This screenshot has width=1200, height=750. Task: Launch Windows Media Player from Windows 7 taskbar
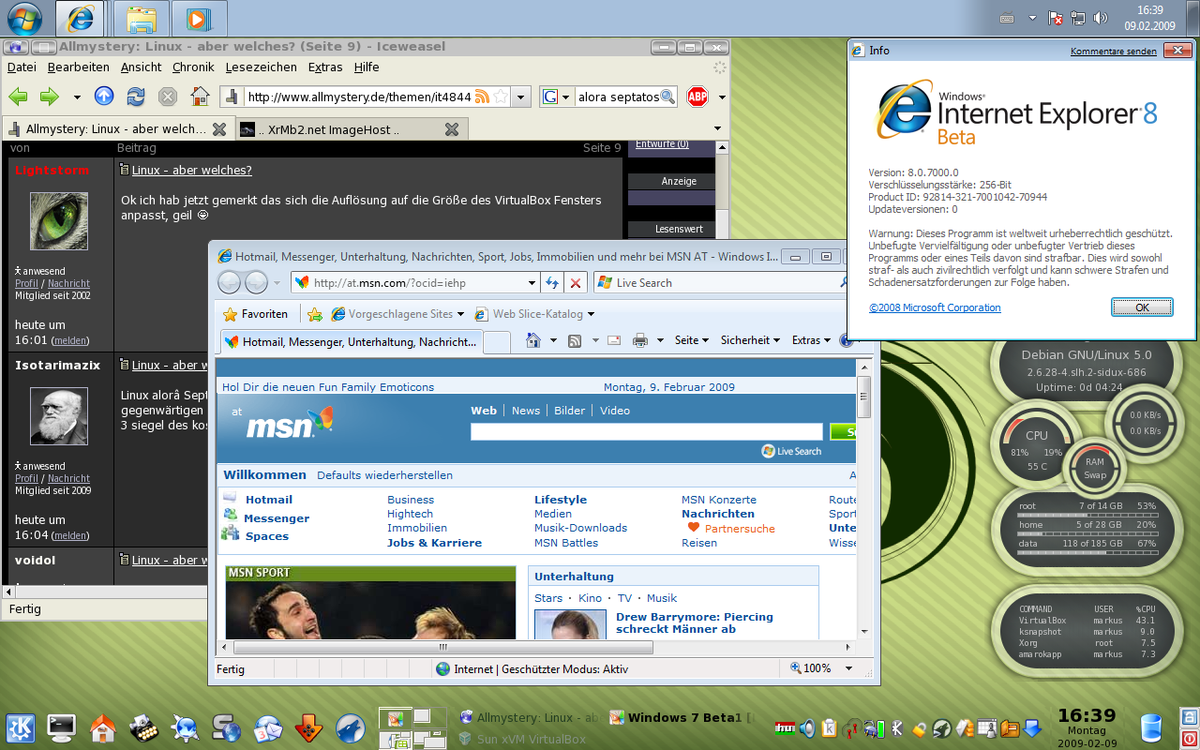[198, 18]
